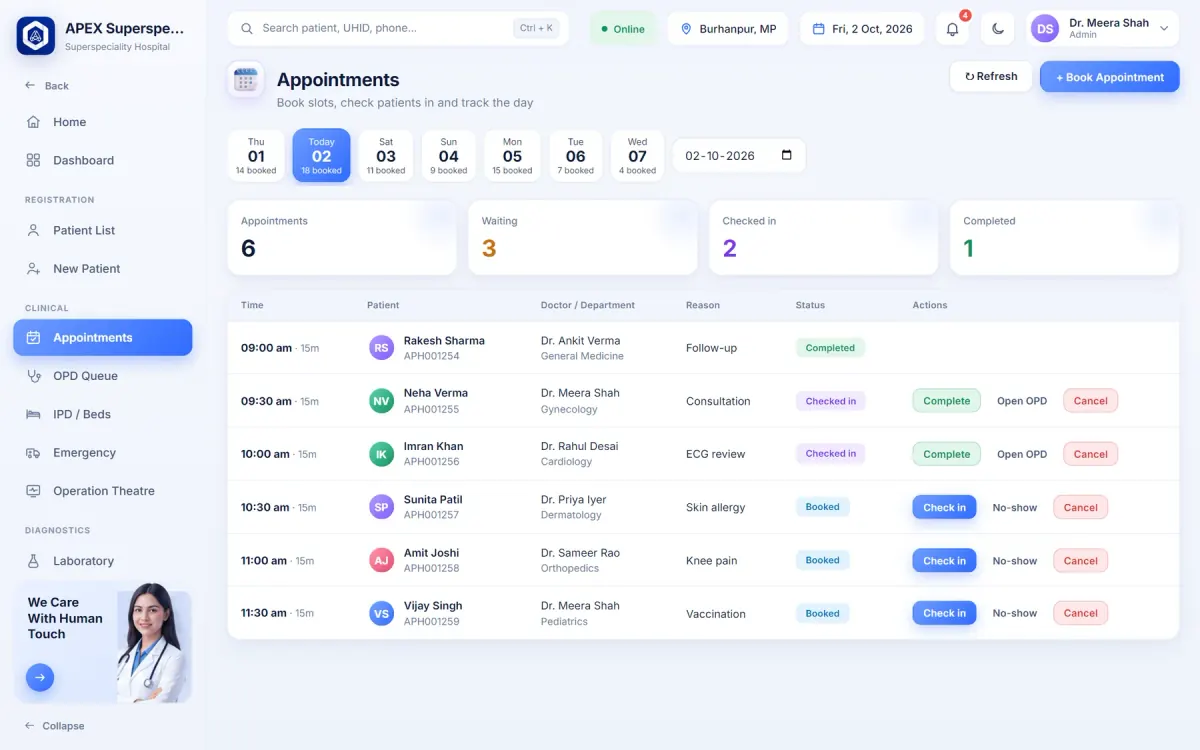The image size is (1200, 750).
Task: Select the IPD / Beds bed icon
Action: [33, 414]
